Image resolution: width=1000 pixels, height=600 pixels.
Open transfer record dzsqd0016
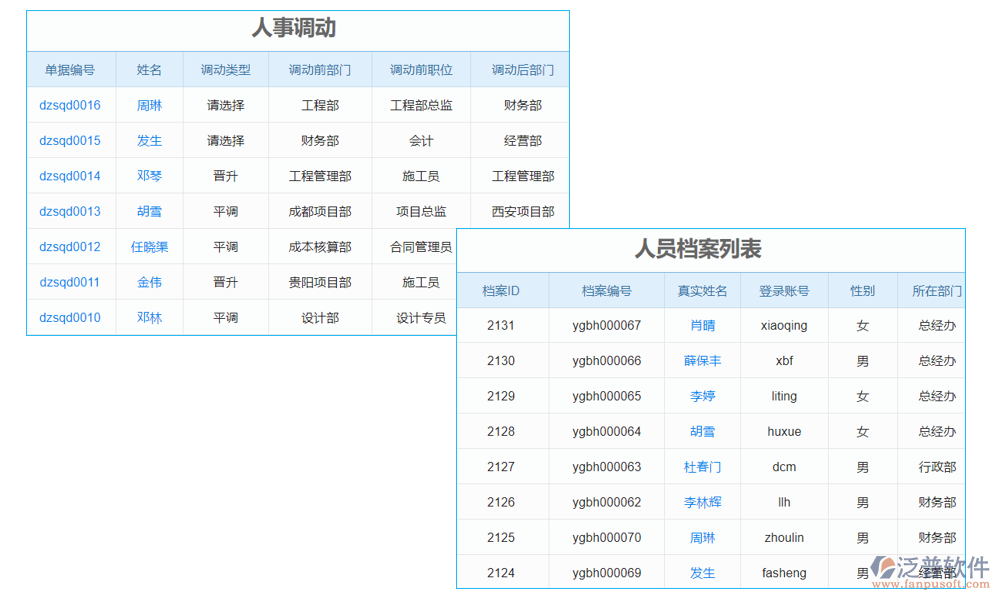coord(68,104)
